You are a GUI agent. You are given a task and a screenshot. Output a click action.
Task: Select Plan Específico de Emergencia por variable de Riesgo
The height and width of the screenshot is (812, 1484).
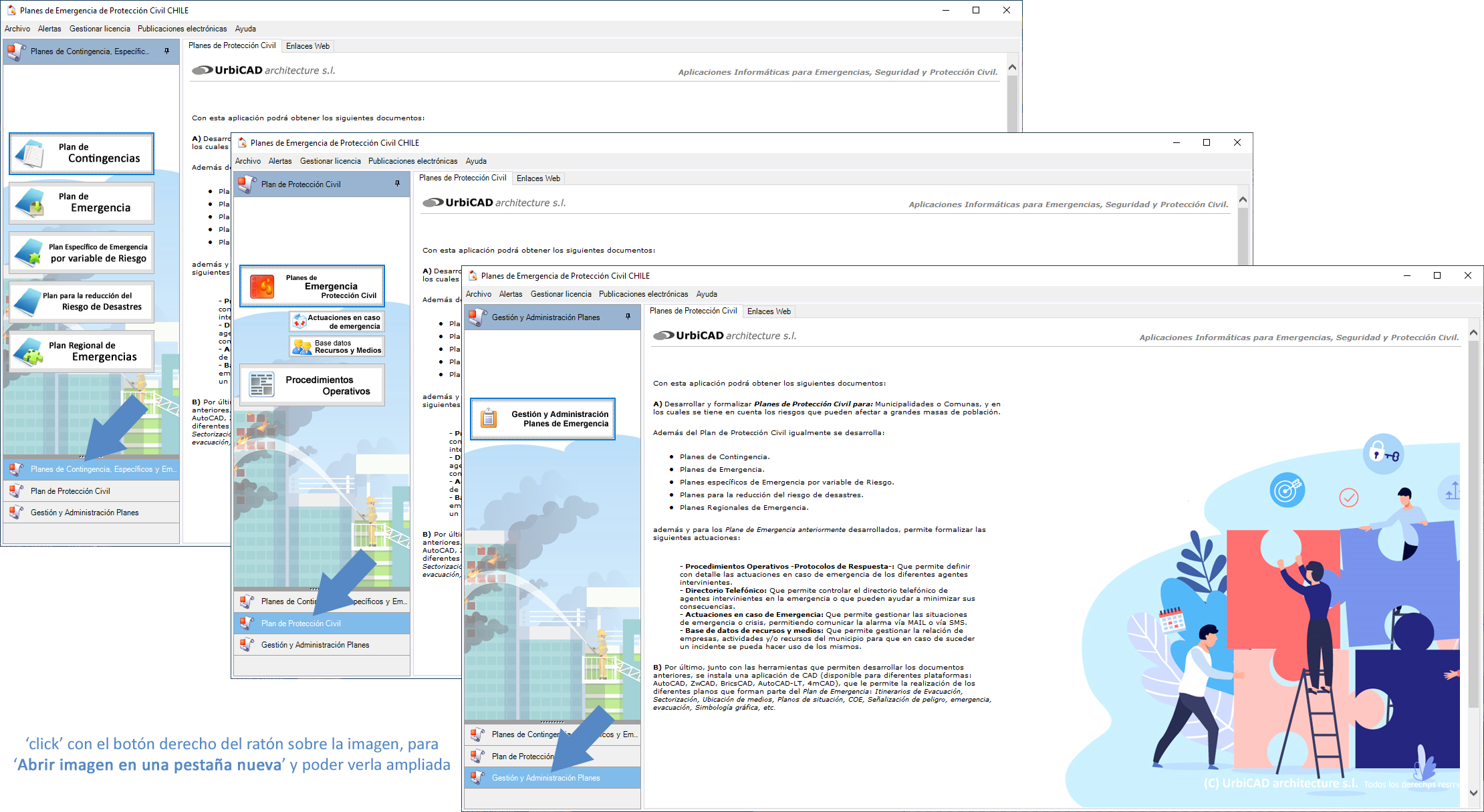82,253
